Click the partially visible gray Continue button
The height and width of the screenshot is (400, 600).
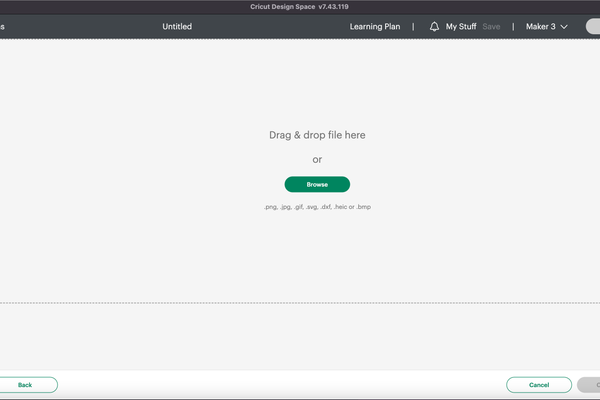click(x=589, y=384)
